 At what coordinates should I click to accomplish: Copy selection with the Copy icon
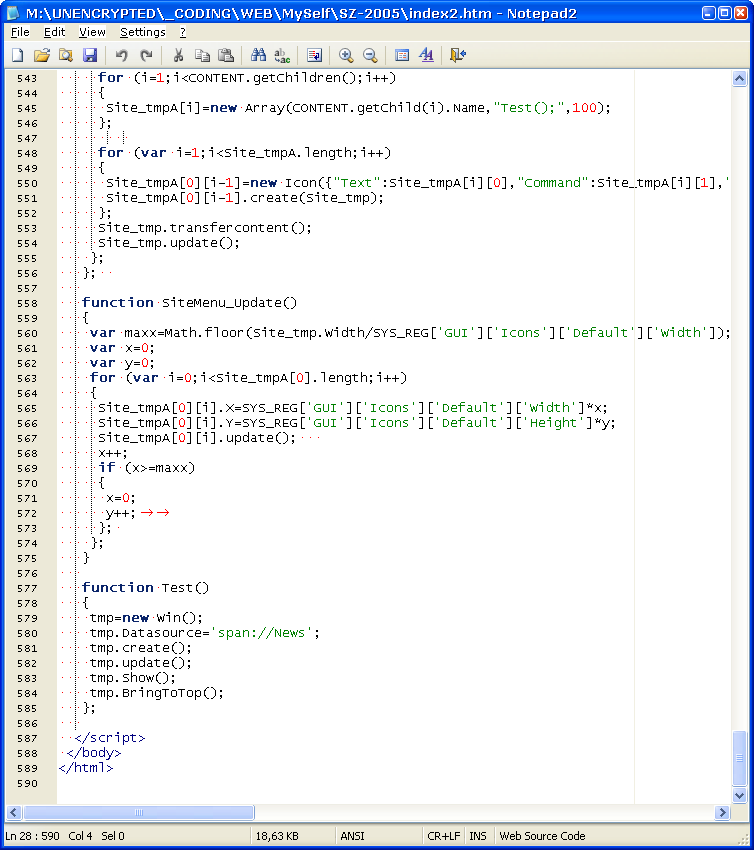[202, 55]
